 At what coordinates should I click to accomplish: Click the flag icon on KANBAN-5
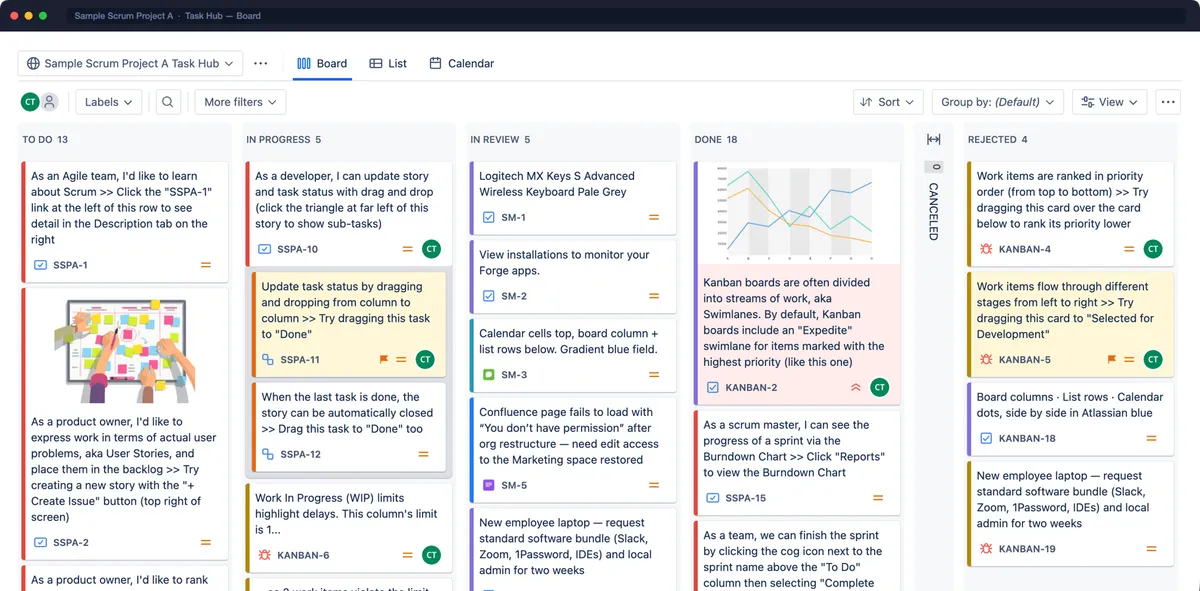1112,359
